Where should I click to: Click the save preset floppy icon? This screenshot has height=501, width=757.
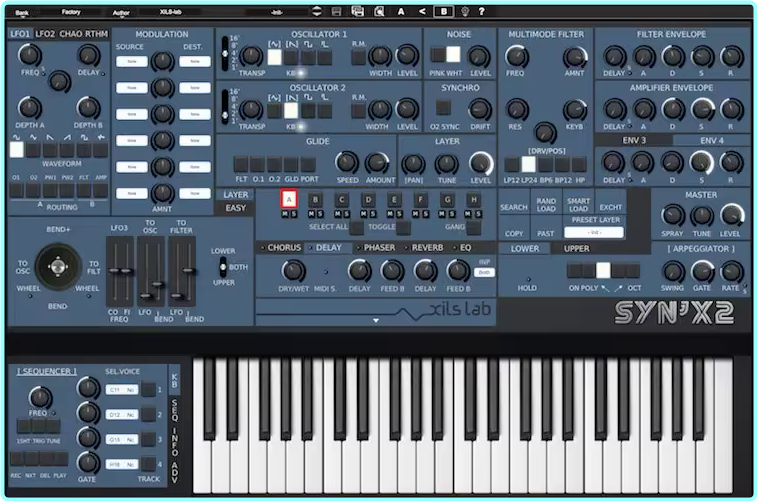pyautogui.click(x=336, y=12)
